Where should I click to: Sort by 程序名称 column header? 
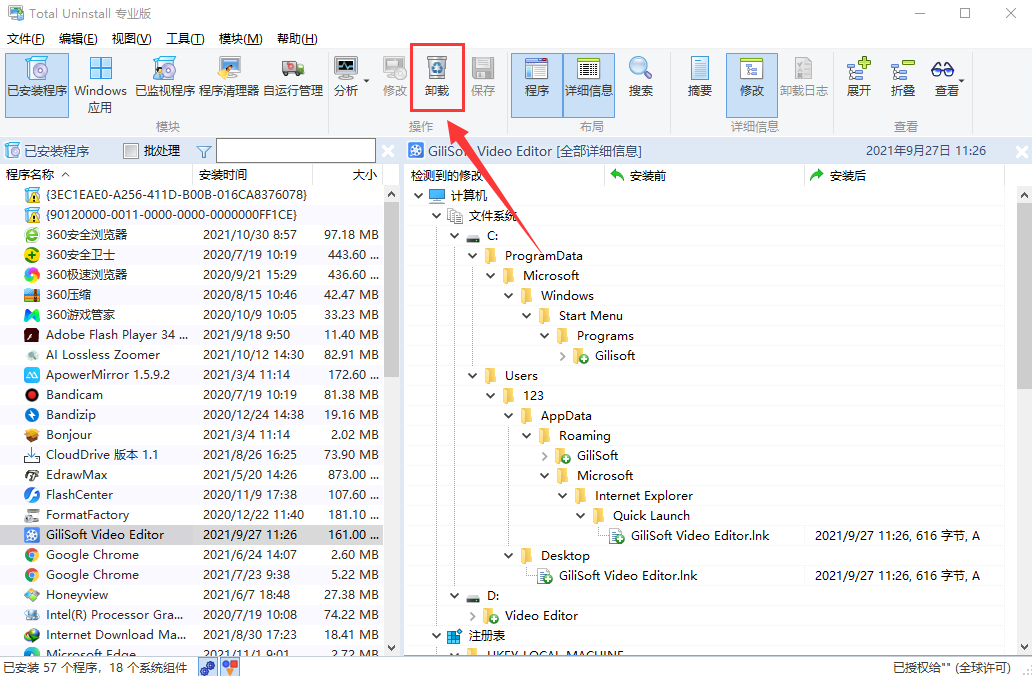(97, 174)
